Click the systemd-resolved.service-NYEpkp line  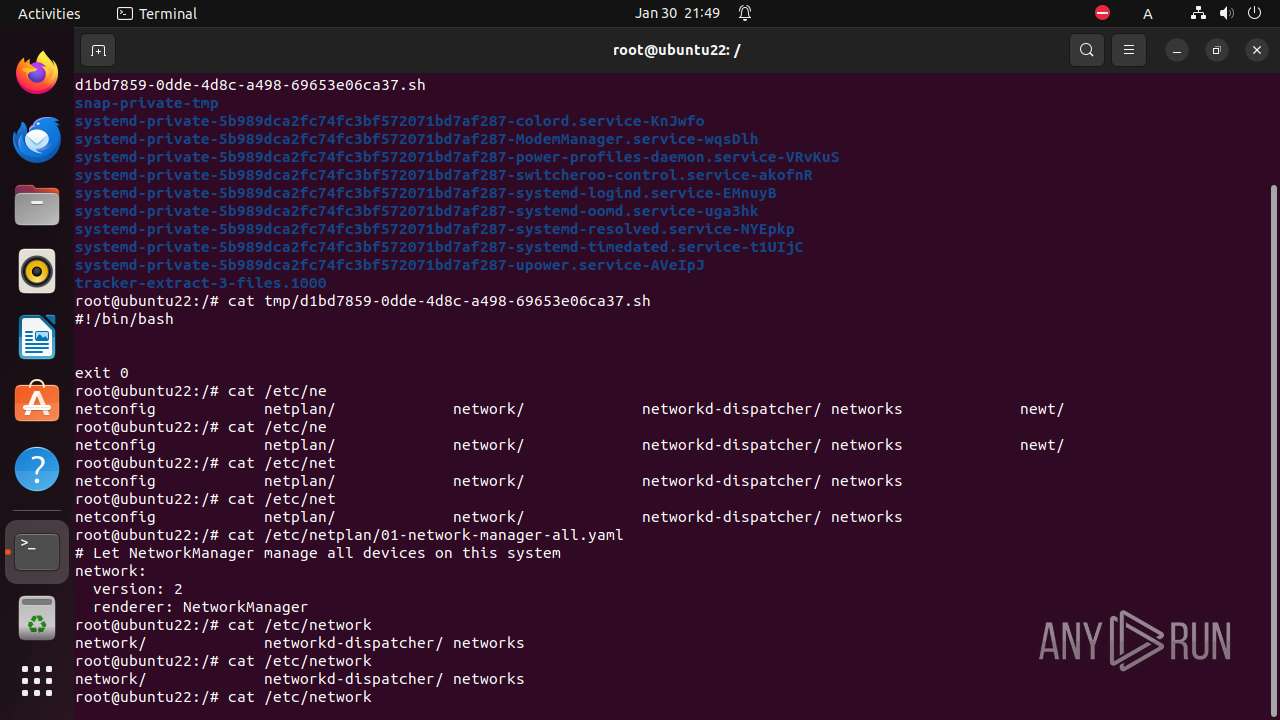(435, 229)
